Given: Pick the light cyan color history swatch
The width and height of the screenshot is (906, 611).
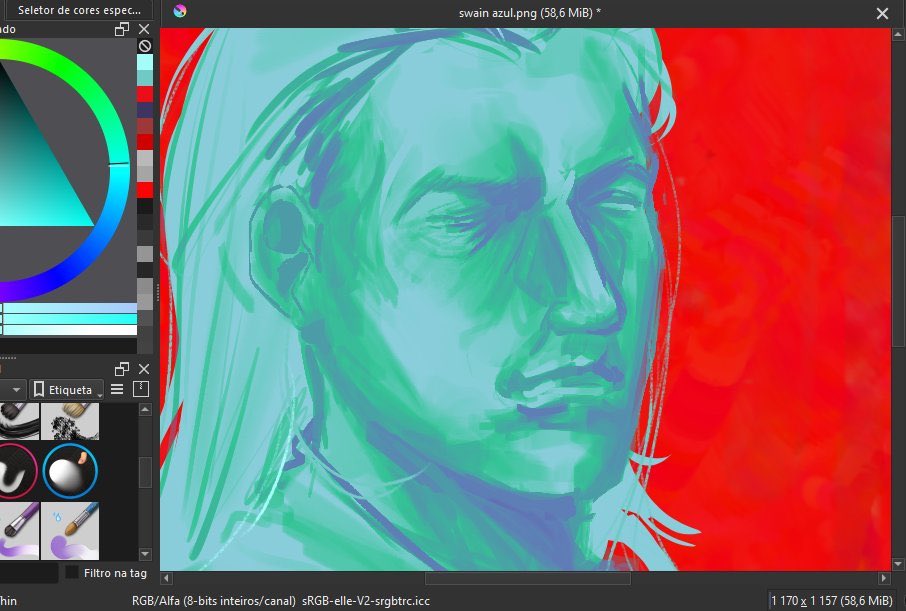Looking at the screenshot, I should pyautogui.click(x=145, y=62).
